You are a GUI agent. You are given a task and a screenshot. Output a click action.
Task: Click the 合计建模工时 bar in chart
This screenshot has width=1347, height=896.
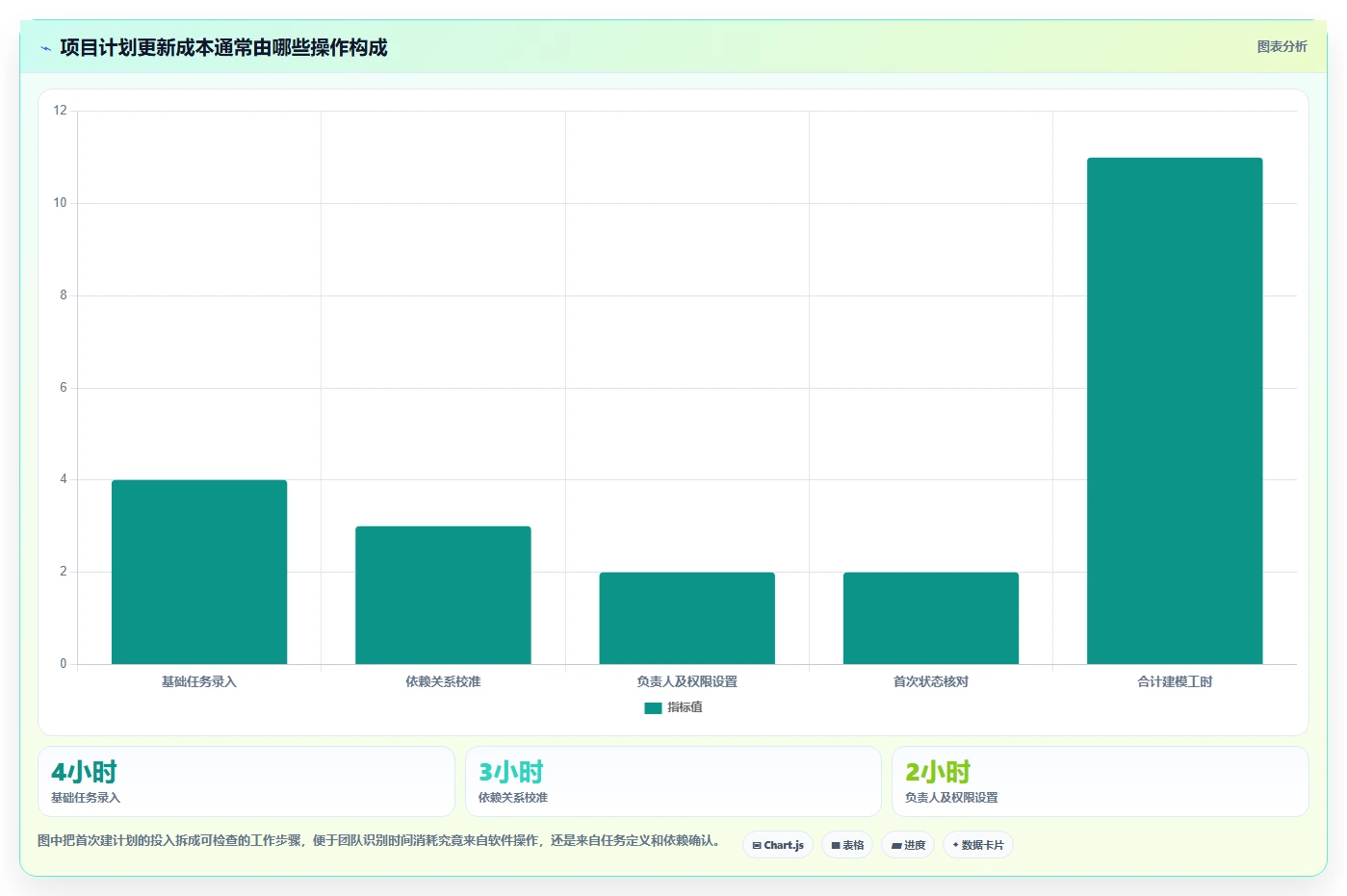point(1175,411)
